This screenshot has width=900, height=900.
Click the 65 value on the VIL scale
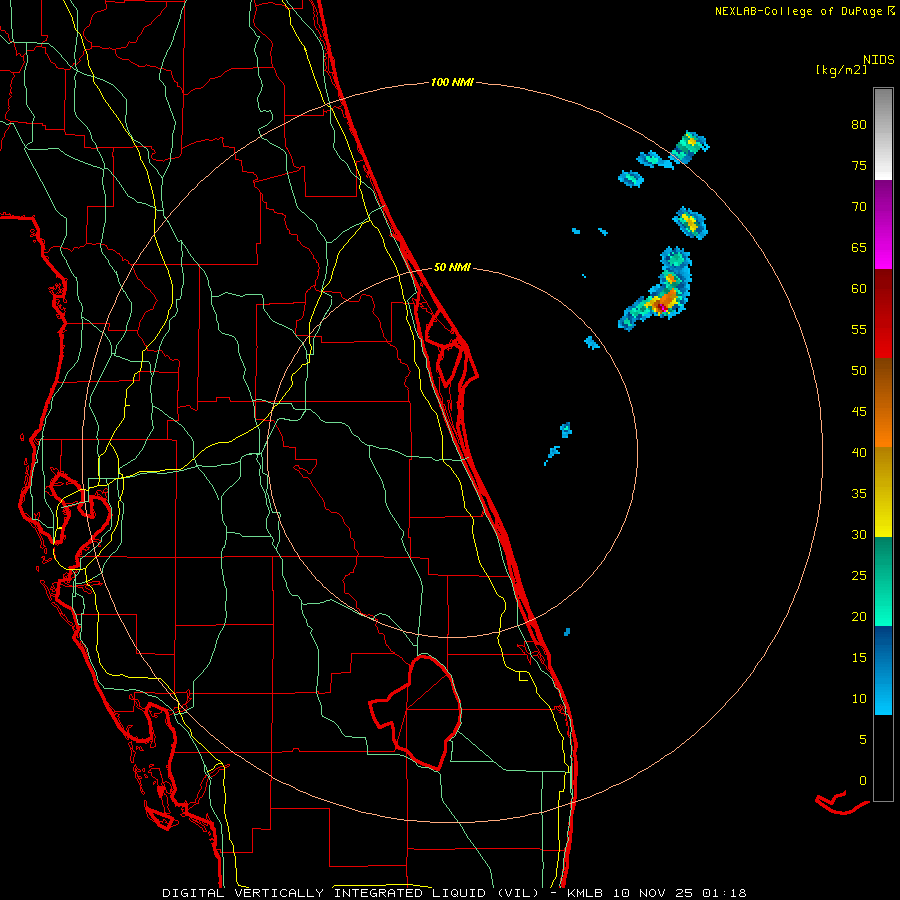(859, 247)
